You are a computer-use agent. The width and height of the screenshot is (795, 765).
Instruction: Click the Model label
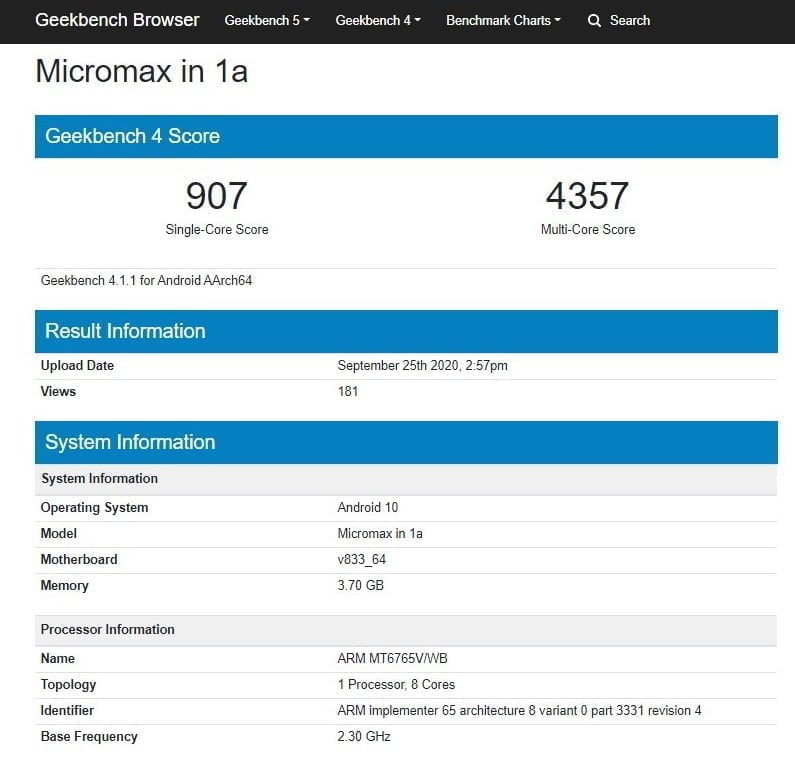[58, 533]
